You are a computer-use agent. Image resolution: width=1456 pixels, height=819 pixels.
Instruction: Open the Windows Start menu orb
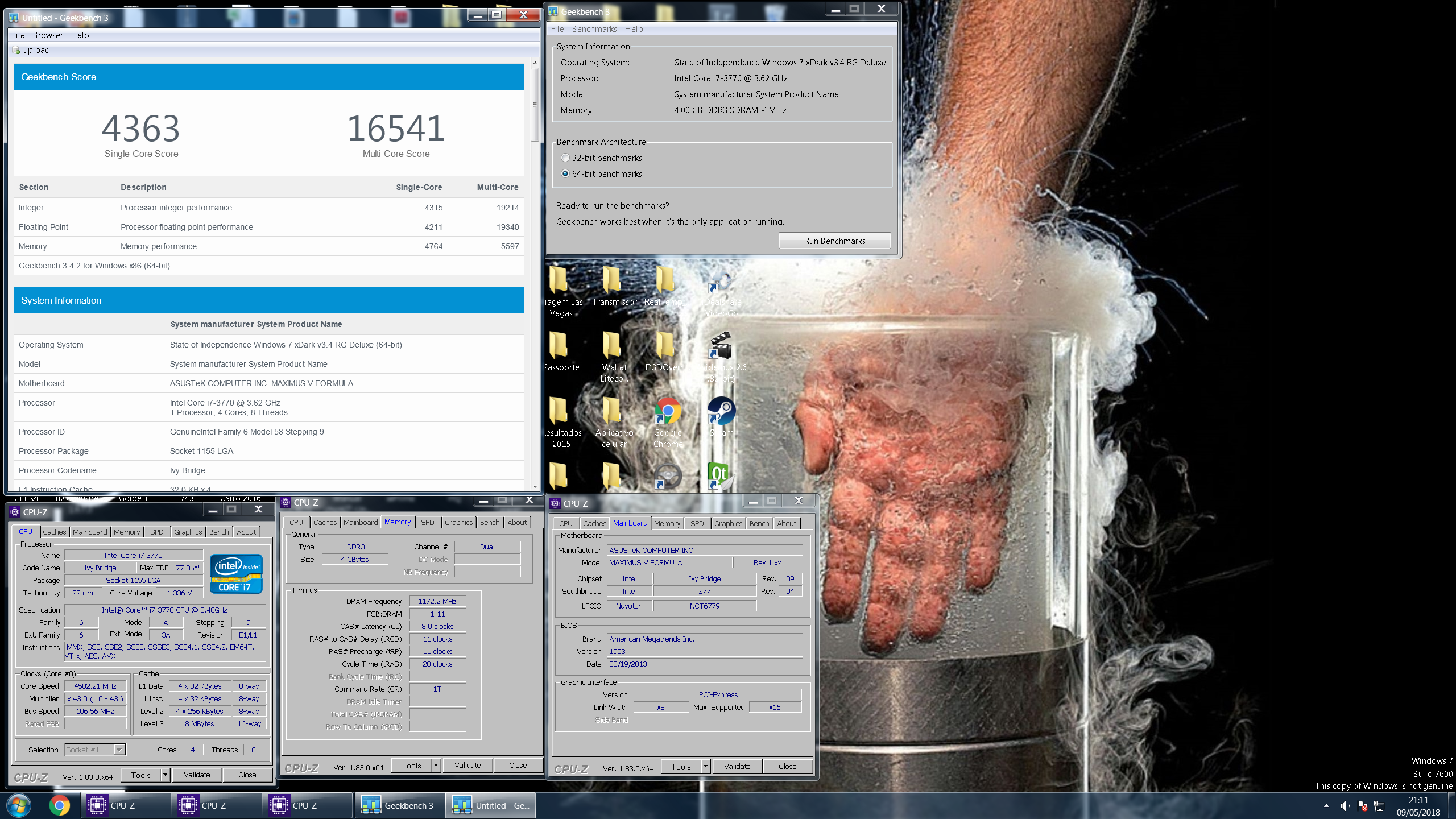point(19,805)
